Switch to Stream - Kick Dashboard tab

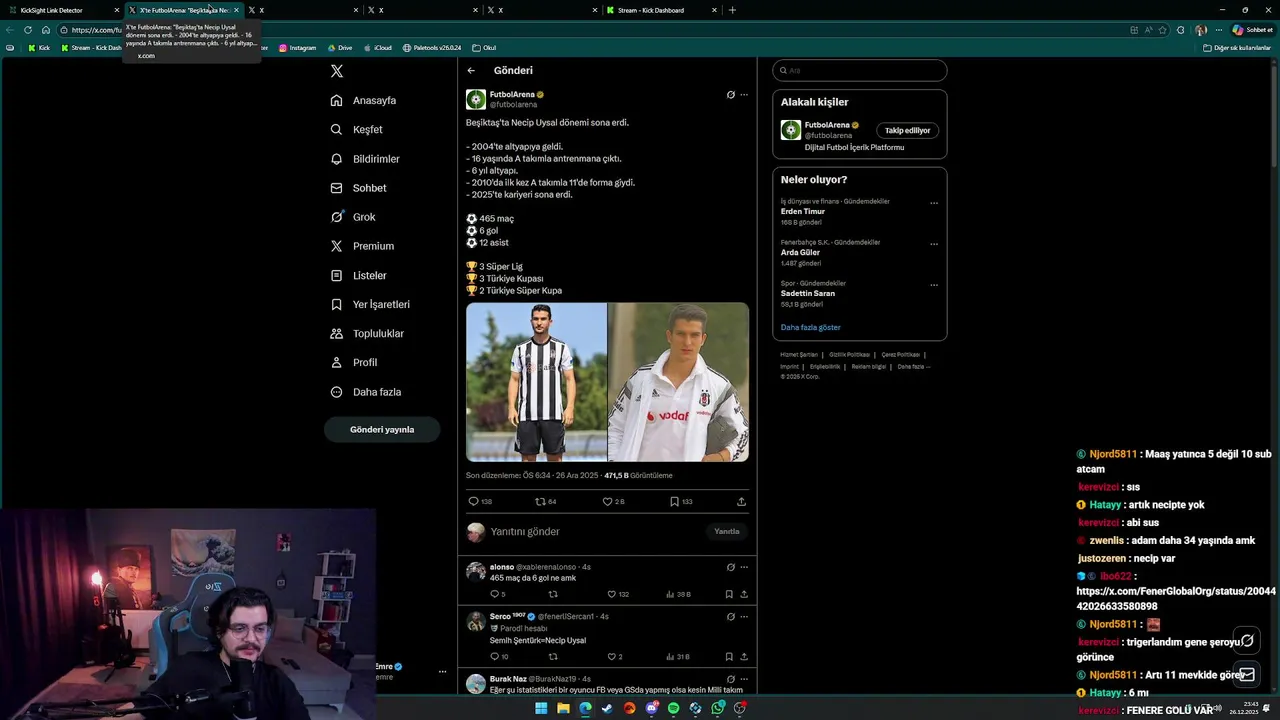[661, 10]
